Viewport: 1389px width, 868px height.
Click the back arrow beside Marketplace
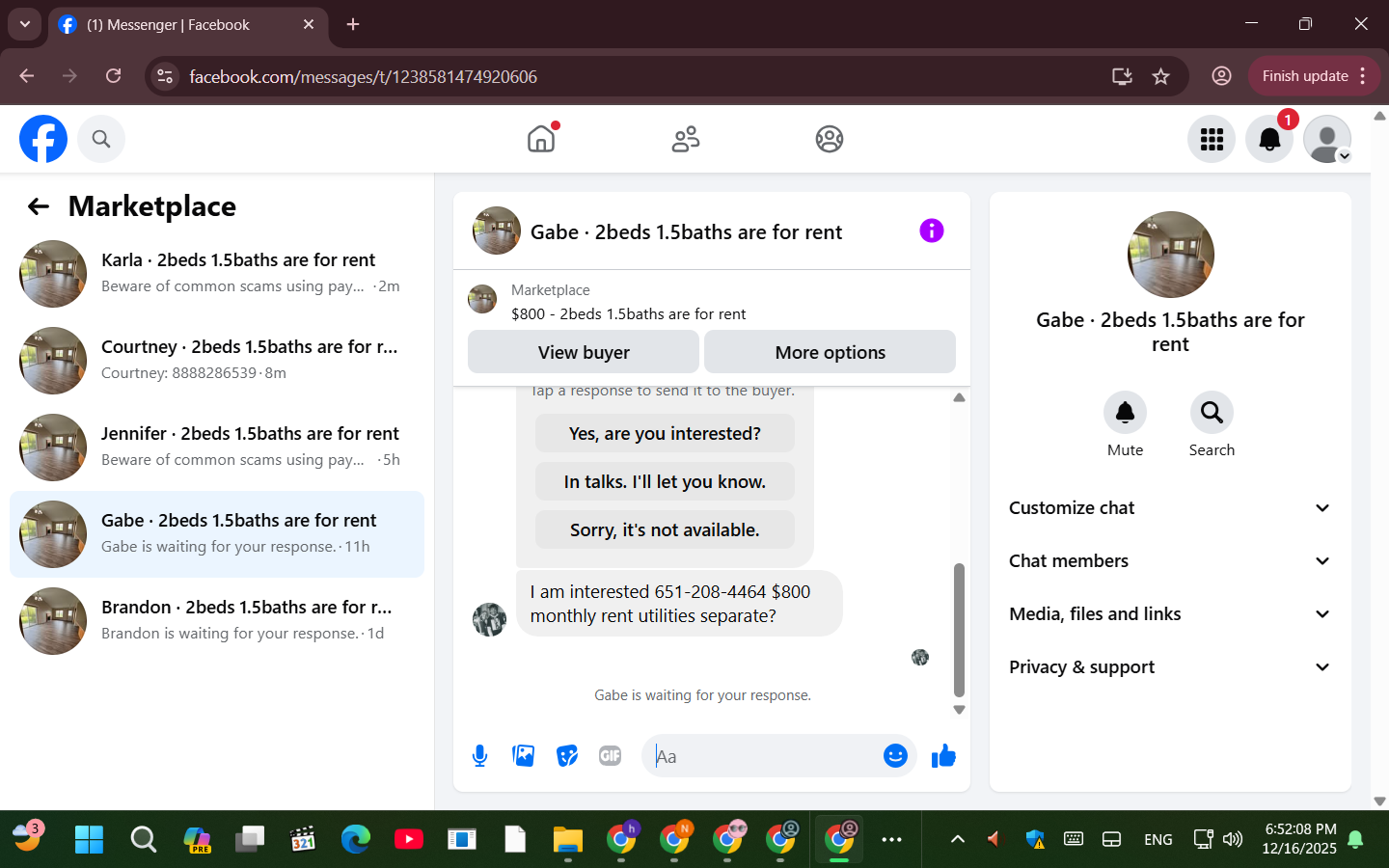coord(39,206)
